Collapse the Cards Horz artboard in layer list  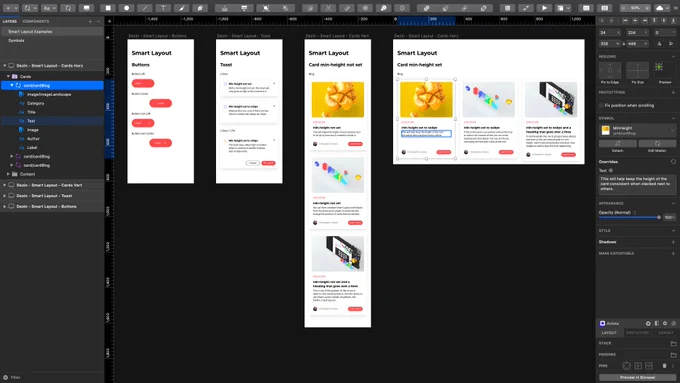click(5, 65)
